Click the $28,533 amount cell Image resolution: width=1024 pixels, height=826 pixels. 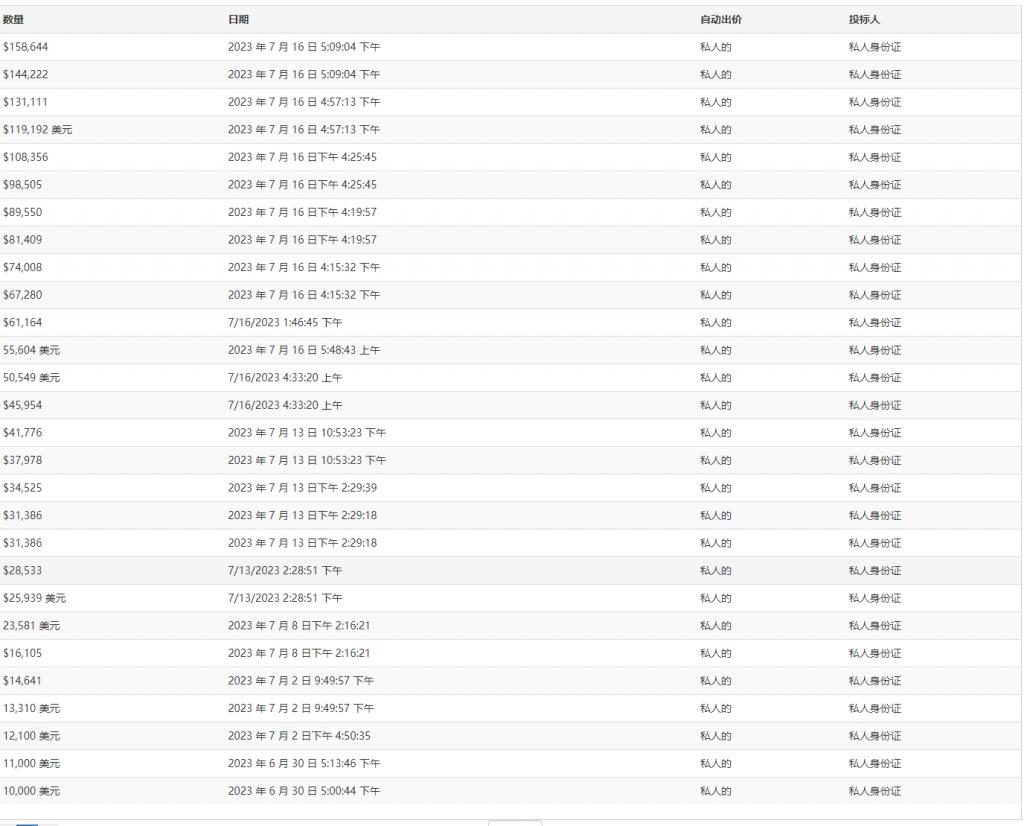pos(22,571)
